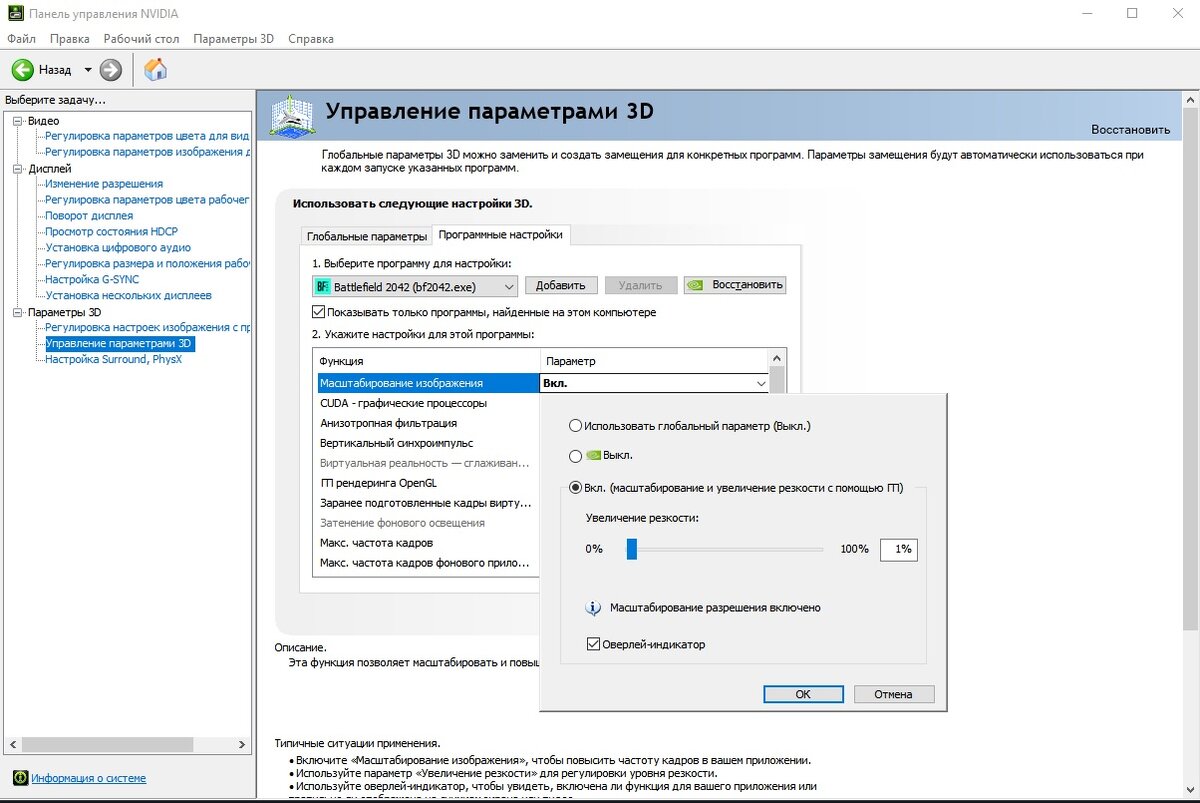Collapse the Дисплей tree node
The height and width of the screenshot is (803, 1200).
tap(17, 169)
